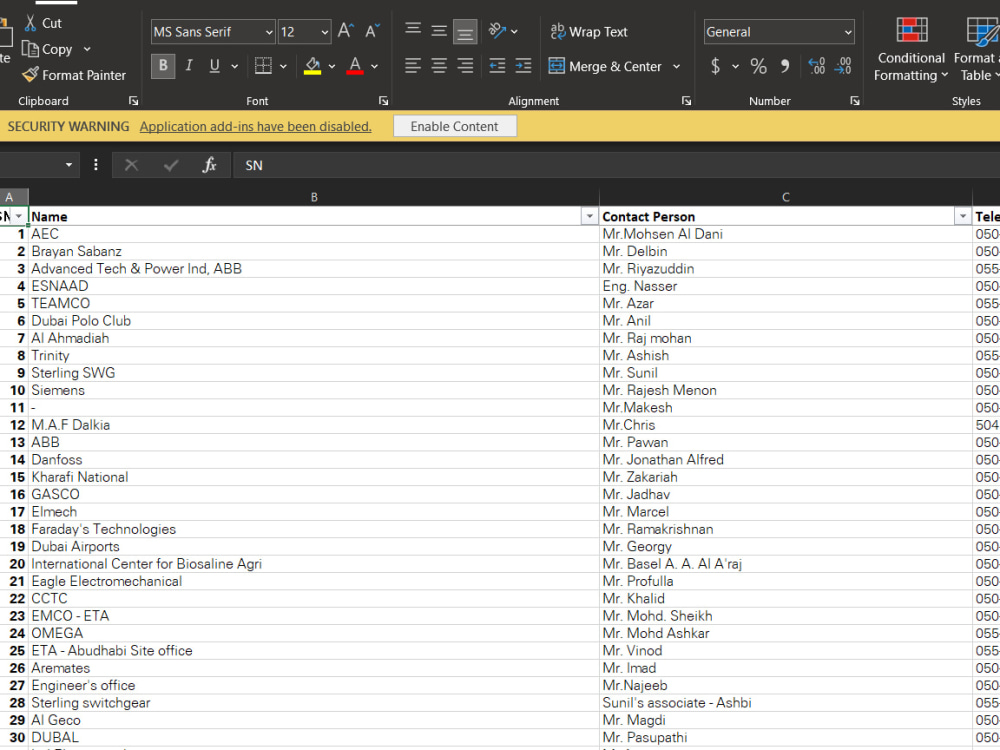Image resolution: width=1000 pixels, height=750 pixels.
Task: Click the Cut scissors icon
Action: click(x=30, y=23)
